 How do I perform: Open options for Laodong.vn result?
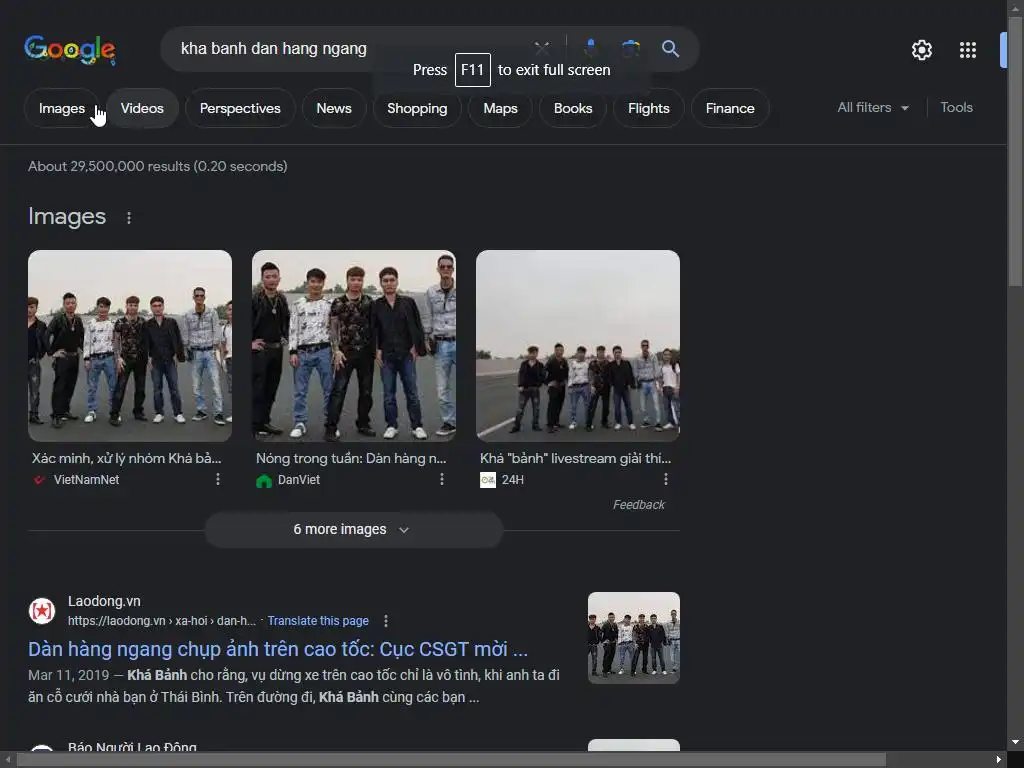pos(386,620)
